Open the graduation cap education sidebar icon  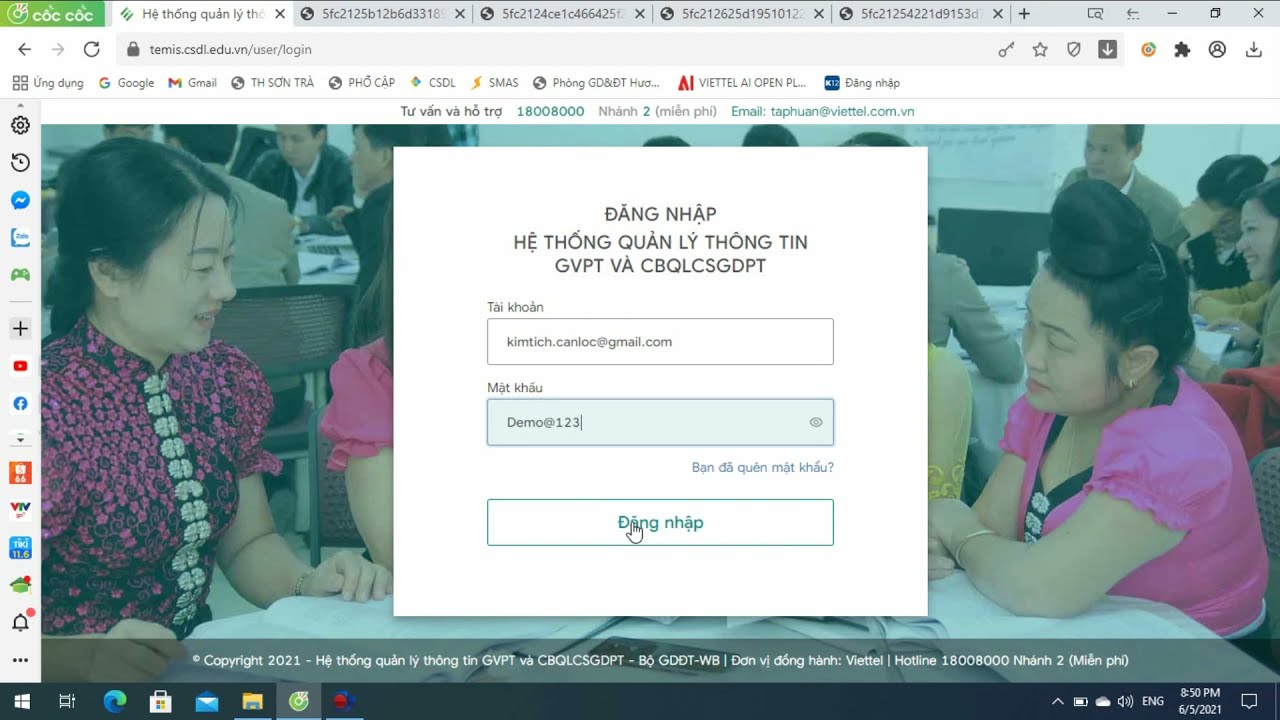pos(20,585)
